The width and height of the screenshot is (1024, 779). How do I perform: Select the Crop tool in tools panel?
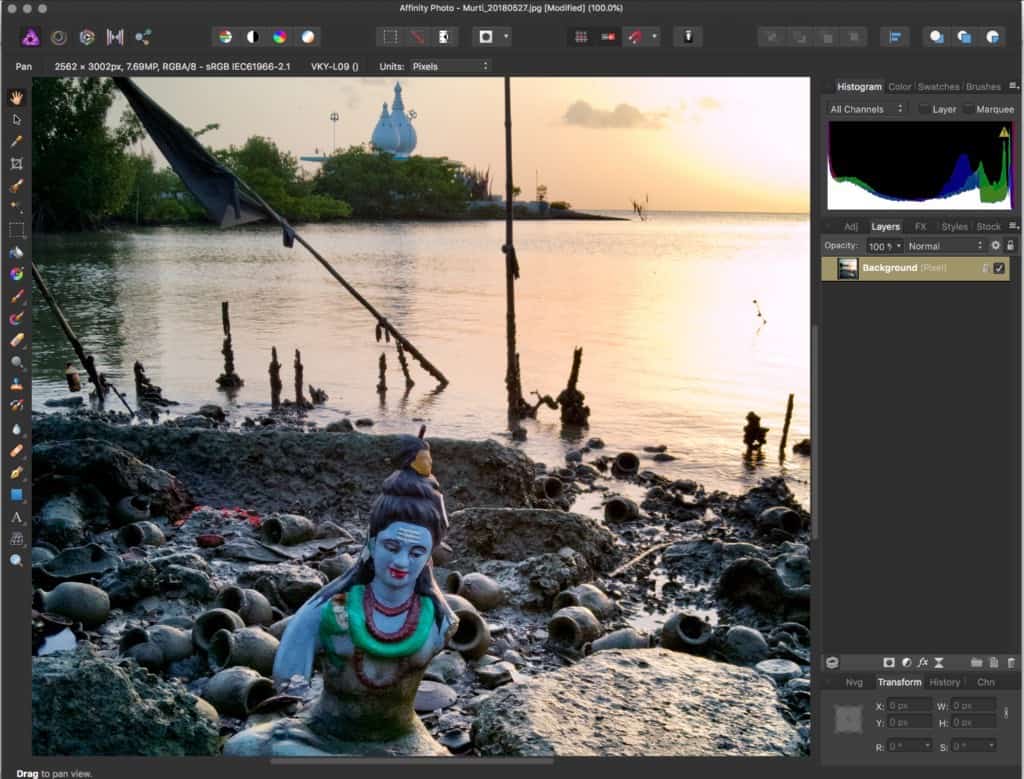(x=16, y=164)
